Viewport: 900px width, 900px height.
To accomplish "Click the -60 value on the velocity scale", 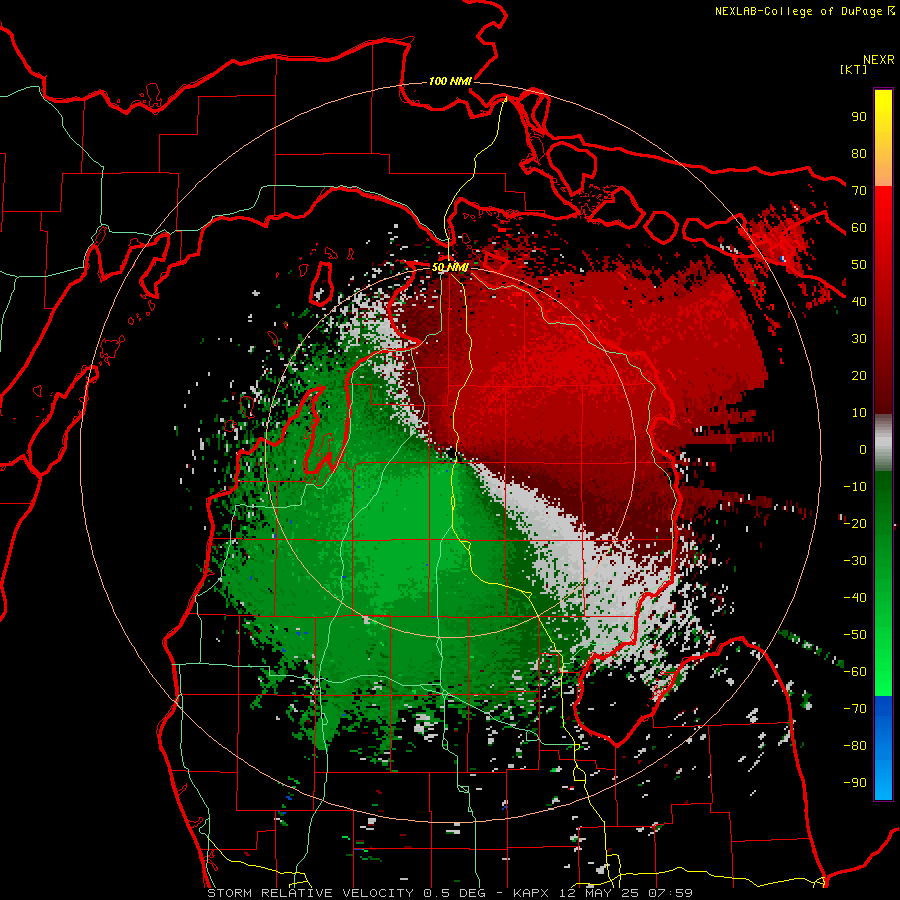I will [x=855, y=672].
